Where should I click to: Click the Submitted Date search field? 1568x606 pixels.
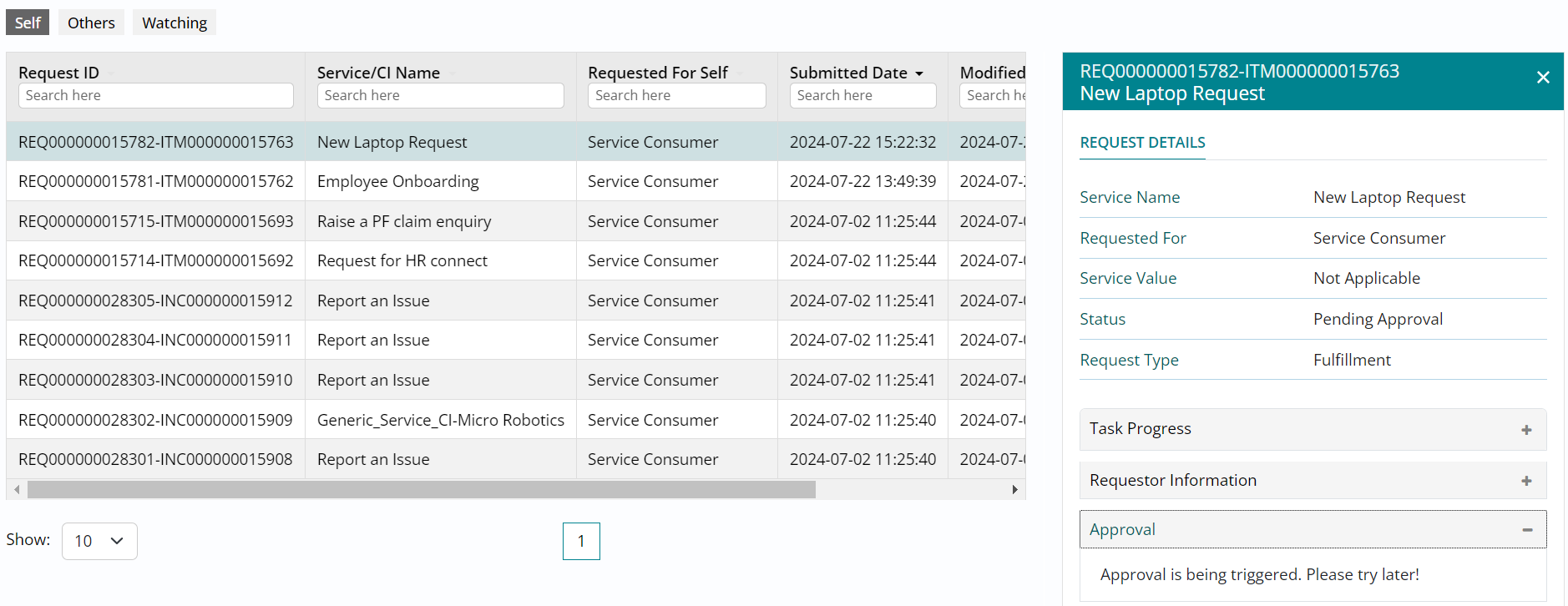(862, 95)
